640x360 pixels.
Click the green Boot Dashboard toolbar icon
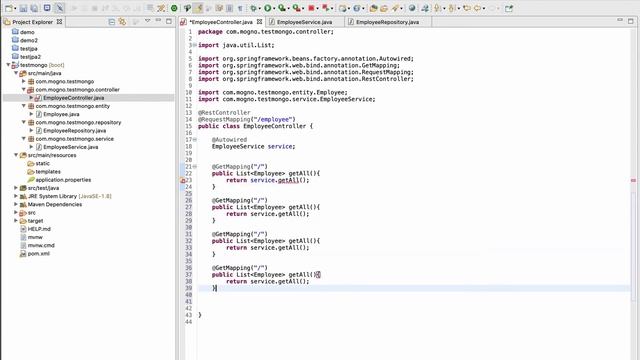pyautogui.click(x=174, y=8)
